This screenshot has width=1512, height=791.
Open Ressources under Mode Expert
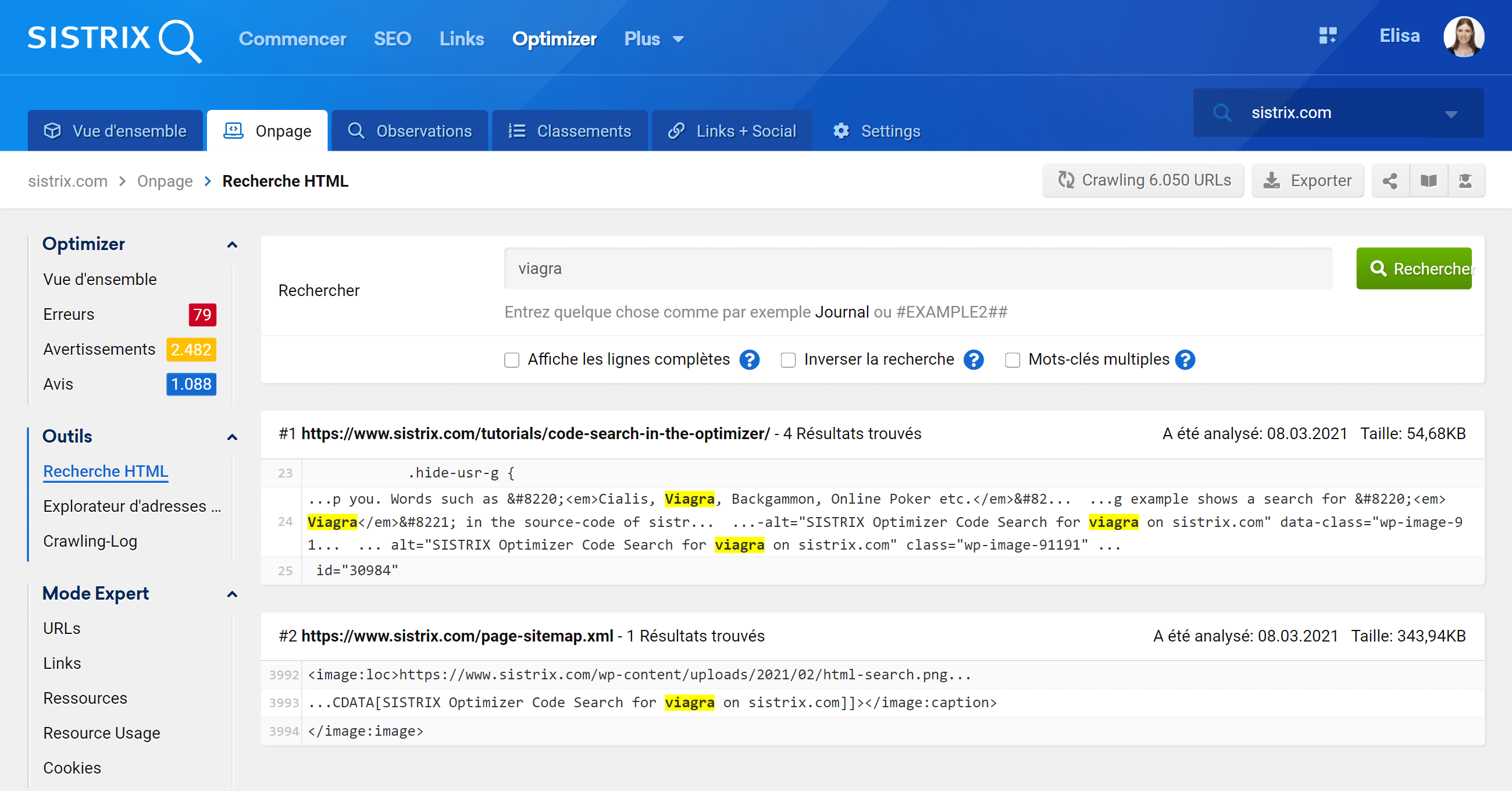click(x=85, y=698)
